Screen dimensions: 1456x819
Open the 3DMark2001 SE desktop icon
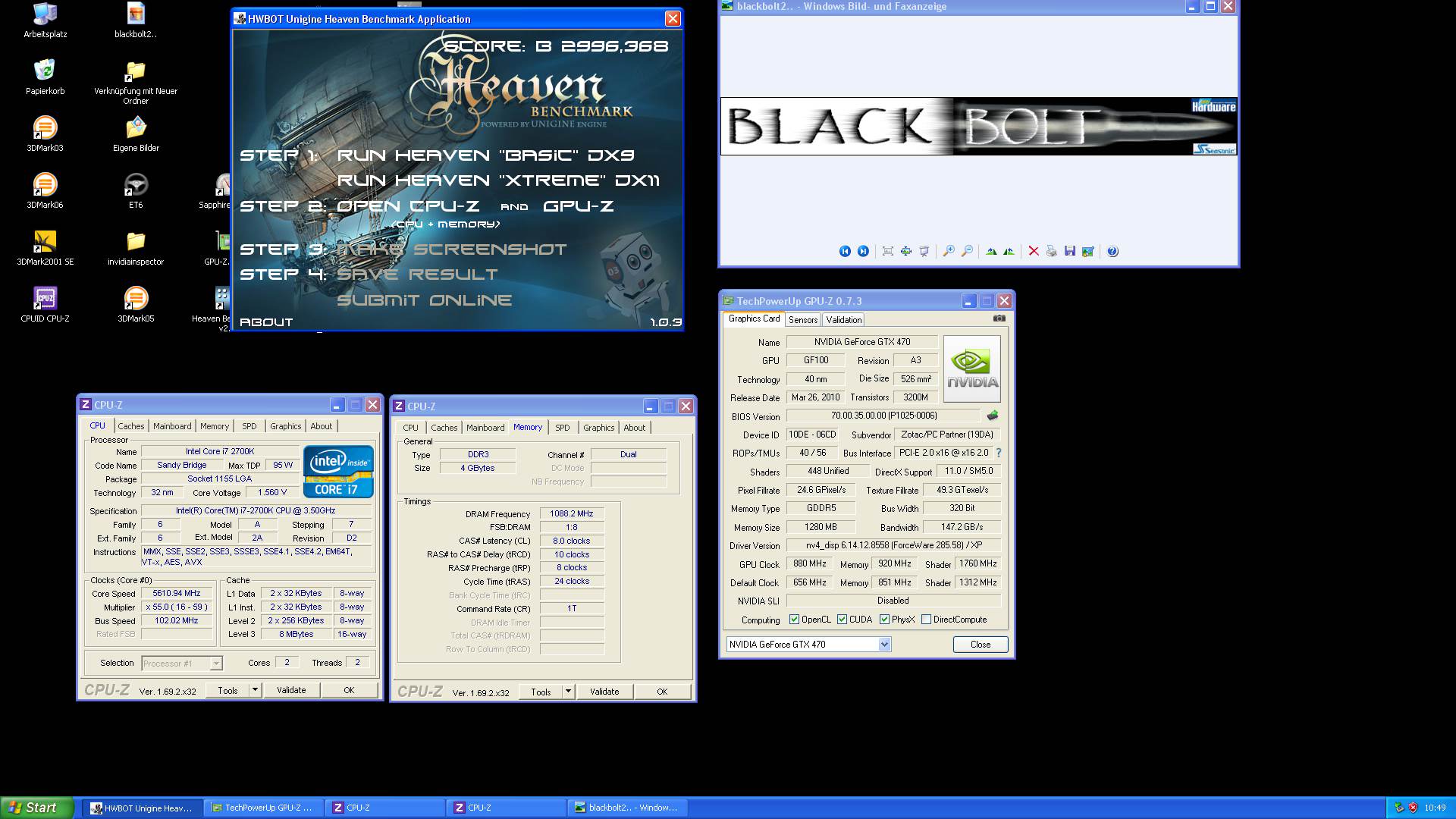(45, 248)
